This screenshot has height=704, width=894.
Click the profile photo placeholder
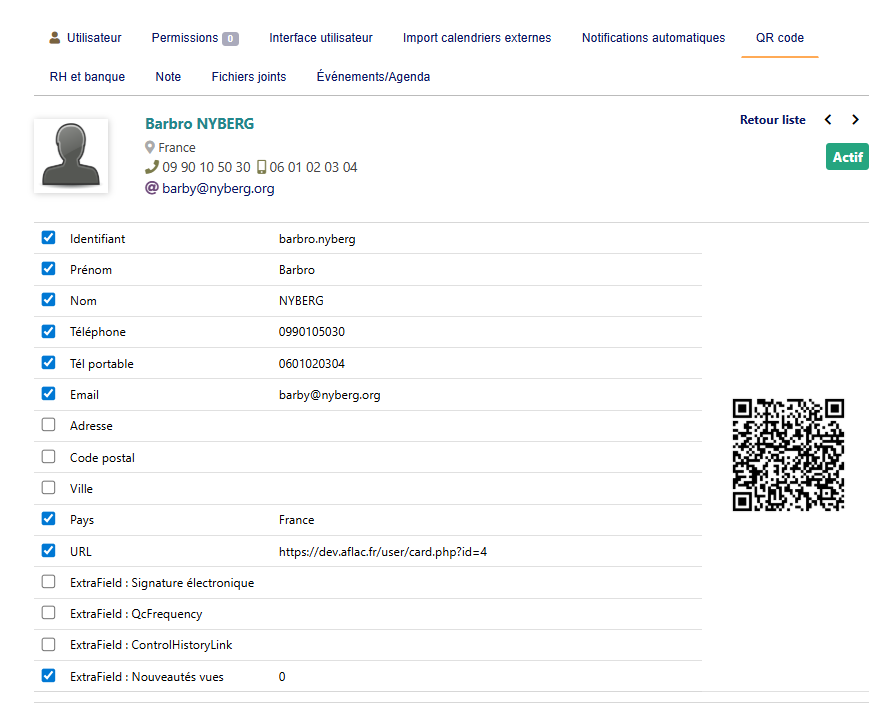71,156
